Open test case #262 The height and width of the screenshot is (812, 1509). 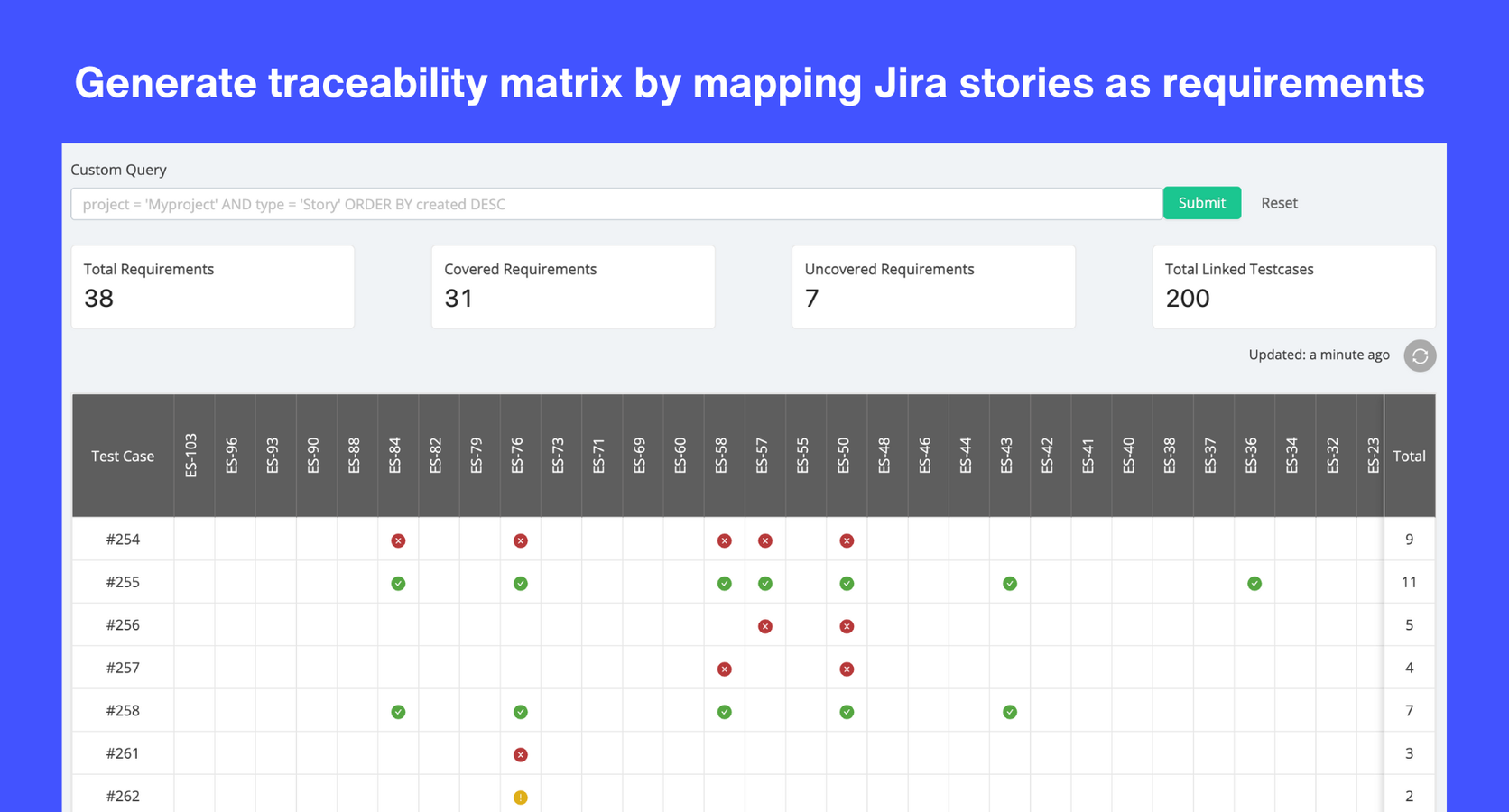123,796
